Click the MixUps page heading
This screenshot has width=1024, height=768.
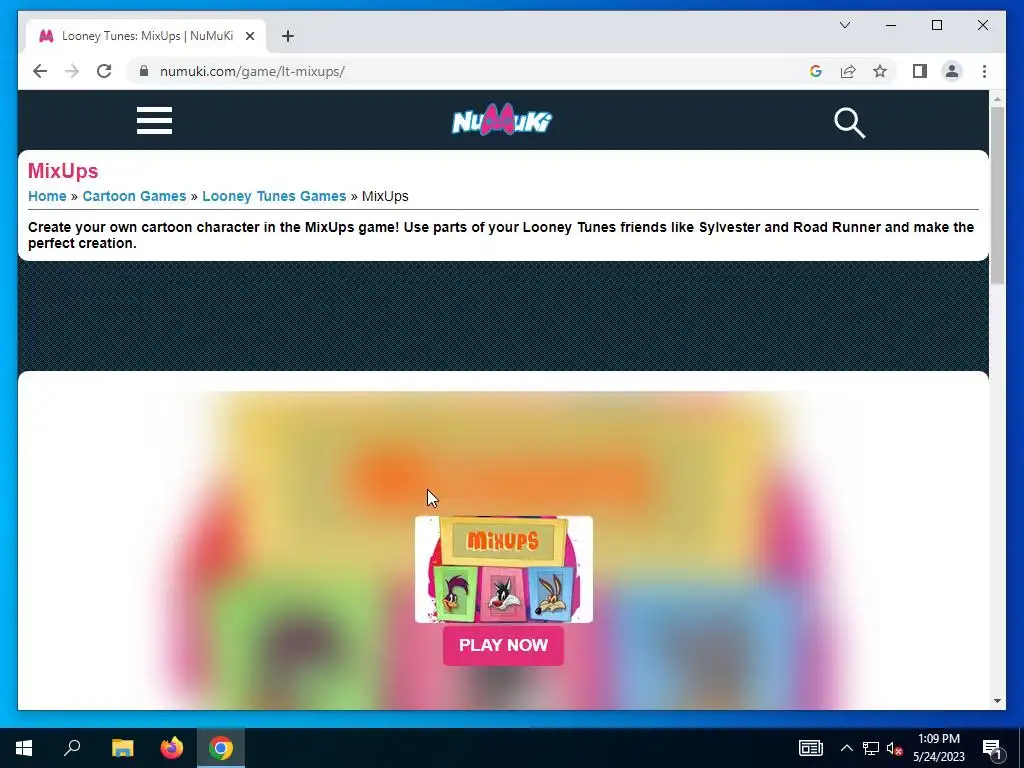[x=63, y=171]
